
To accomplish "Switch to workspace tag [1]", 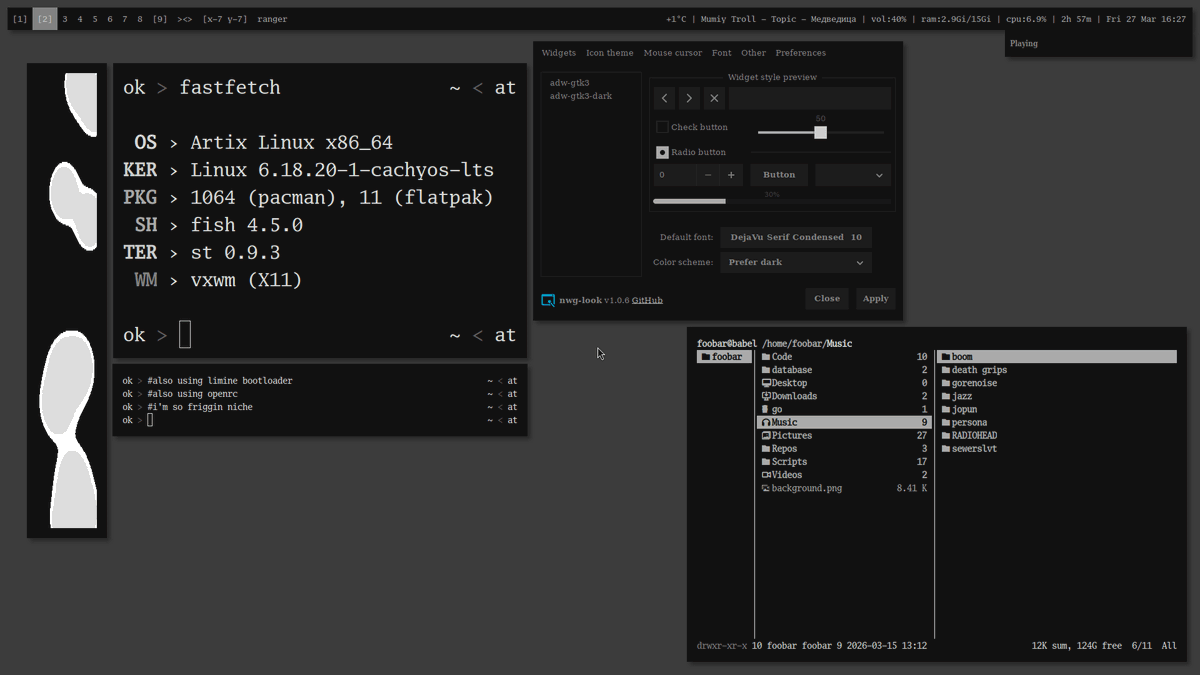I will click(x=20, y=19).
